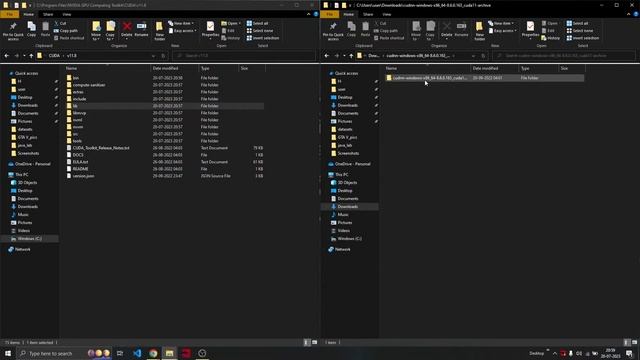Refresh the CUDA v11.8 address bar
This screenshot has height=360, width=640.
click(x=163, y=56)
